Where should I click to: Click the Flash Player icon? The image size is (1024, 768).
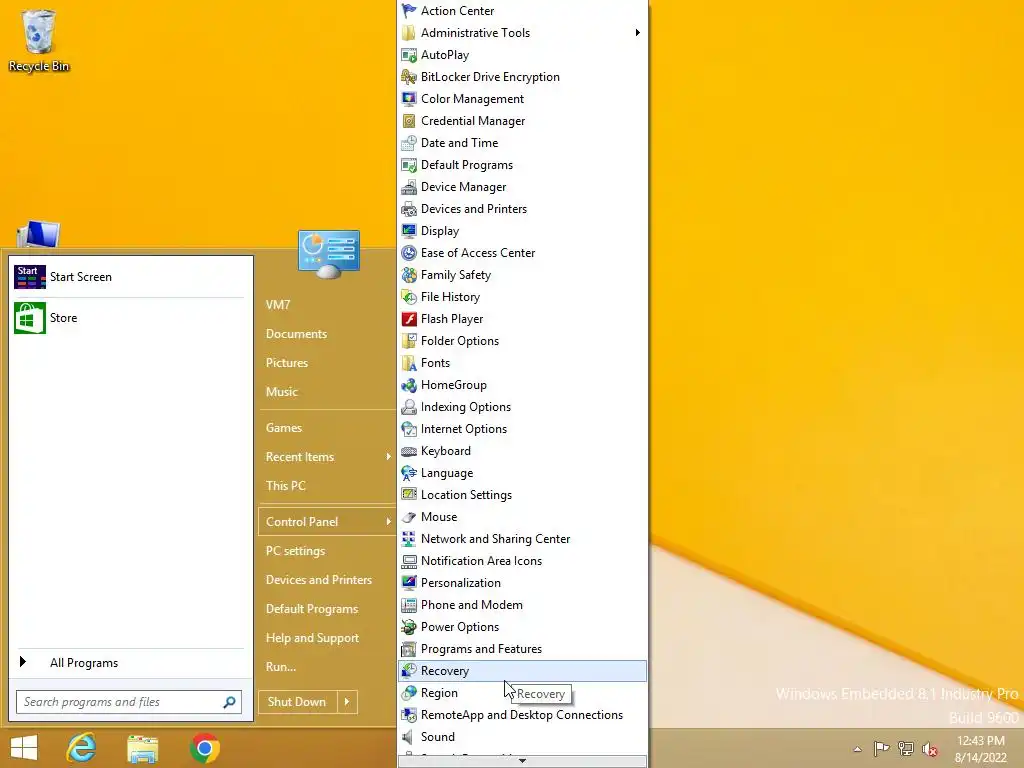pos(409,319)
